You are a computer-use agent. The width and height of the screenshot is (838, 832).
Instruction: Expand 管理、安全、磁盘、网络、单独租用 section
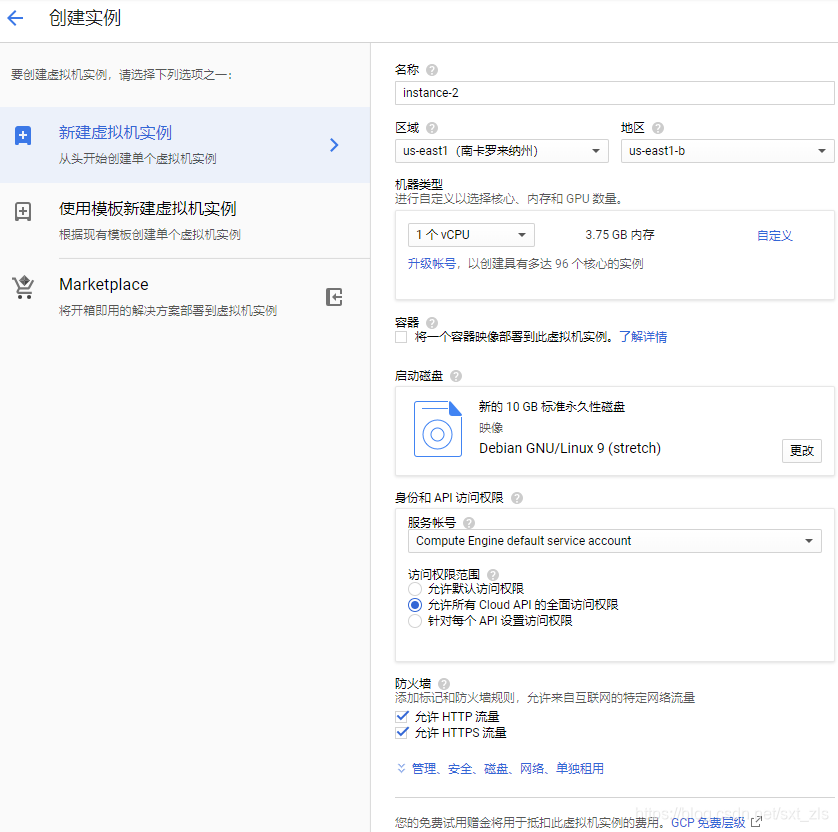coord(500,768)
